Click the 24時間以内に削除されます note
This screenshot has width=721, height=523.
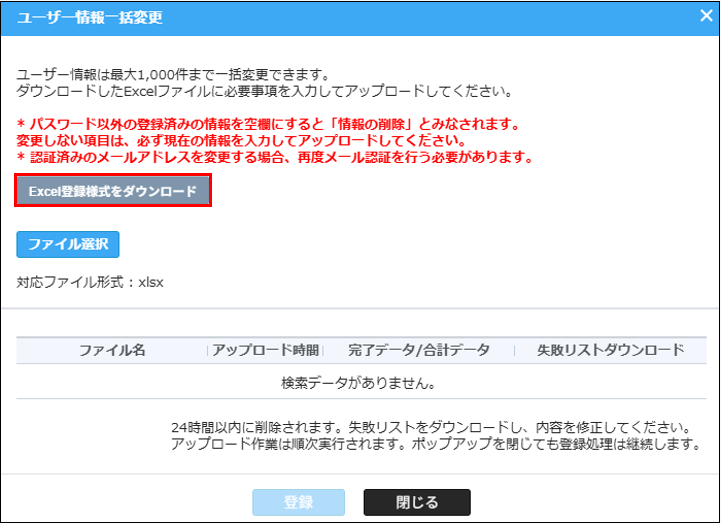pyautogui.click(x=434, y=427)
